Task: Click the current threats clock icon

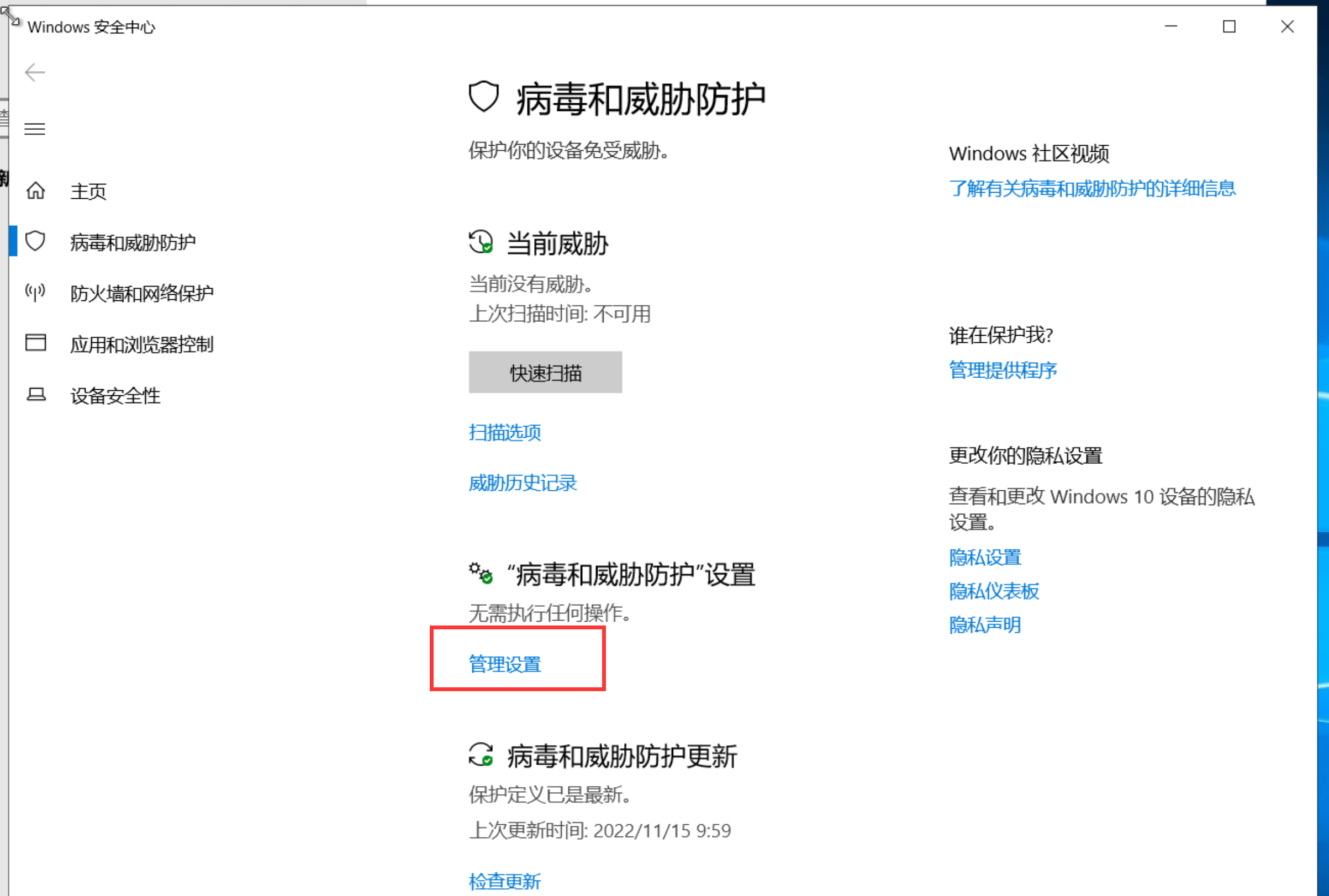Action: click(481, 242)
